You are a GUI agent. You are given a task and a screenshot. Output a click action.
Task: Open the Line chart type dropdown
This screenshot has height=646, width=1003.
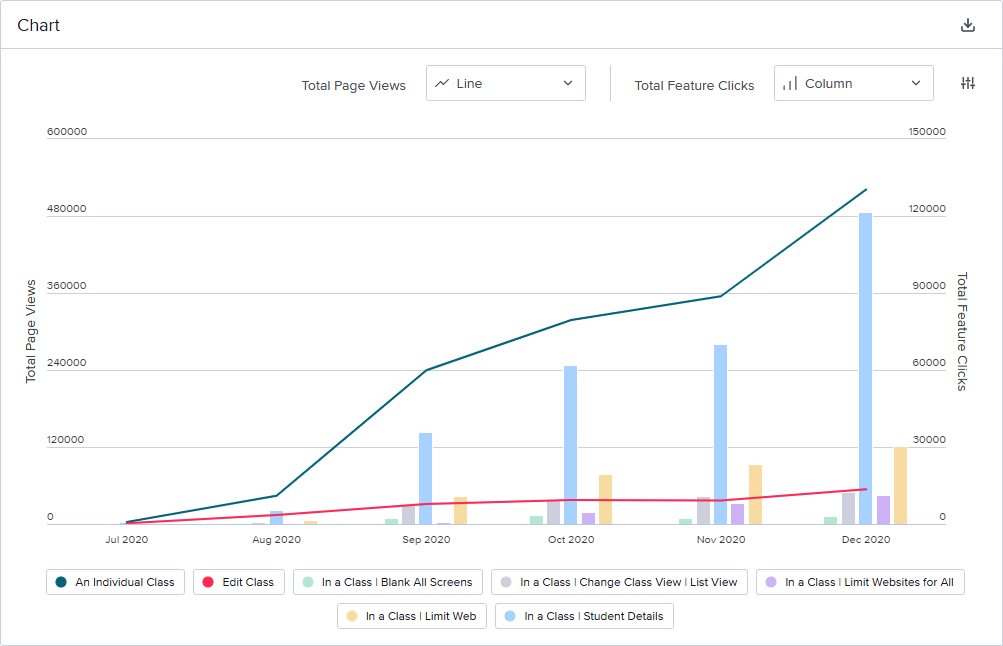point(505,83)
